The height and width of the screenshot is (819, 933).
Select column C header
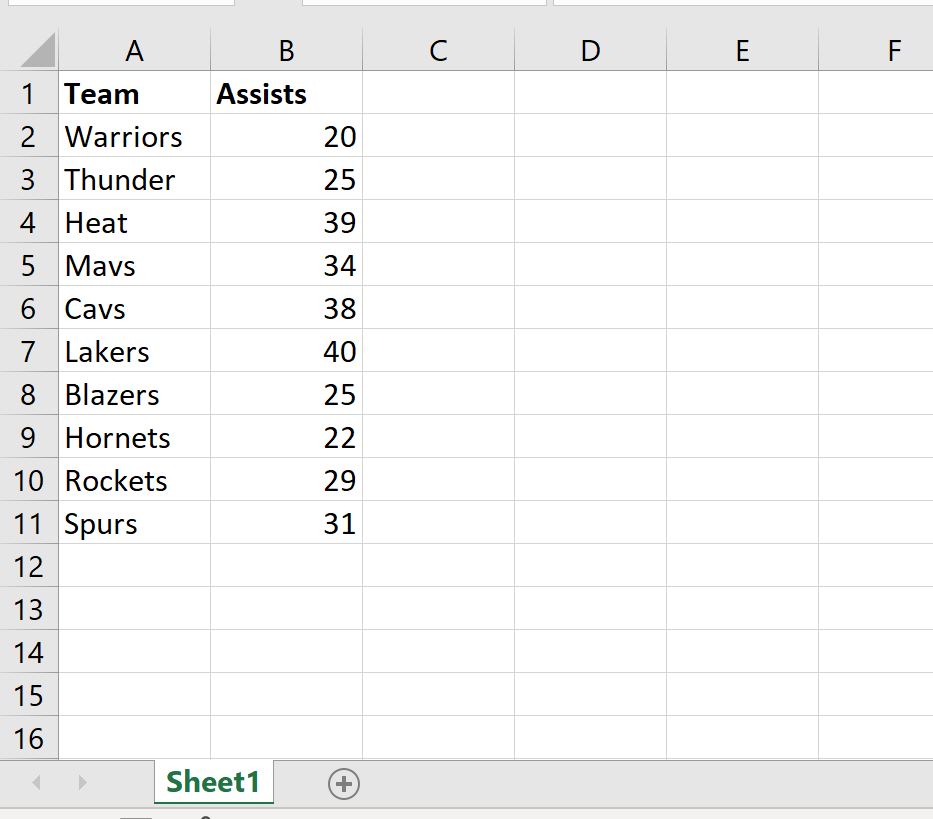438,51
